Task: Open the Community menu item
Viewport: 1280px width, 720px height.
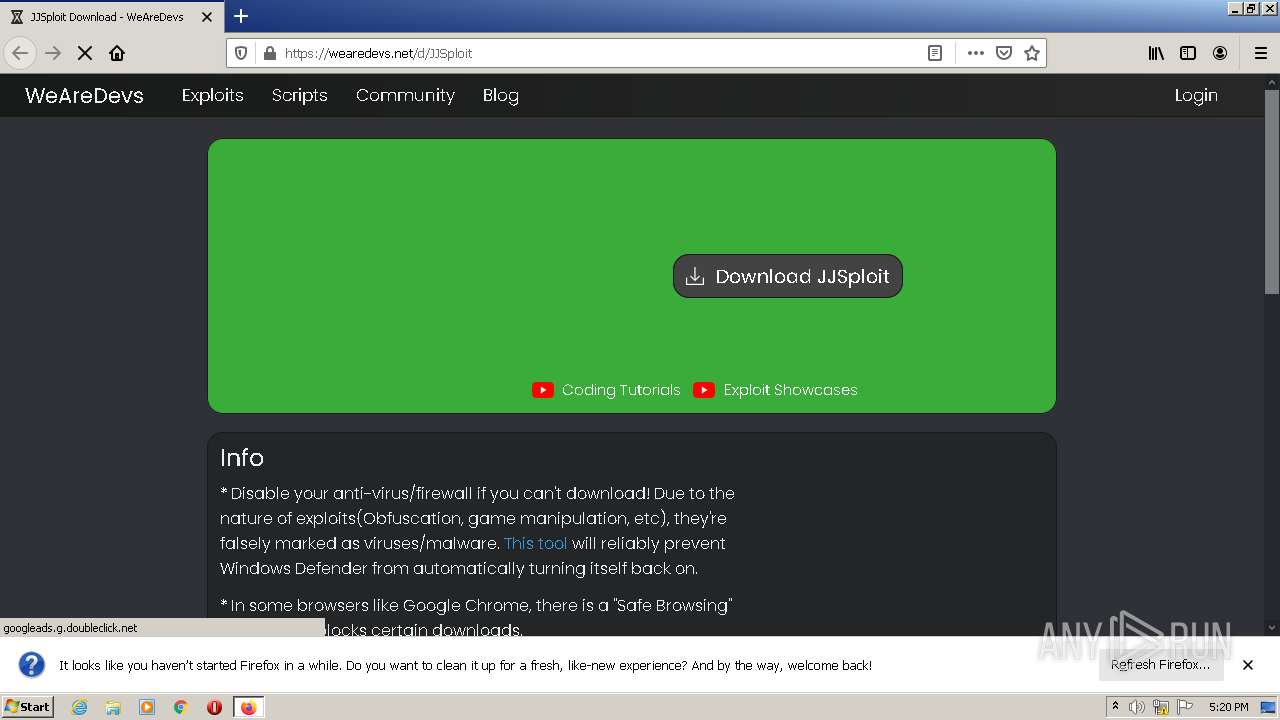Action: pos(405,95)
